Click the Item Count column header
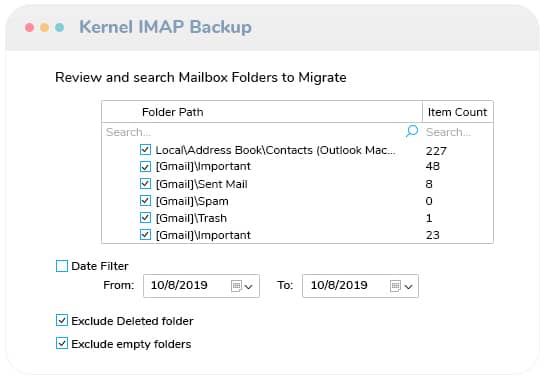The image size is (545, 380). [457, 112]
